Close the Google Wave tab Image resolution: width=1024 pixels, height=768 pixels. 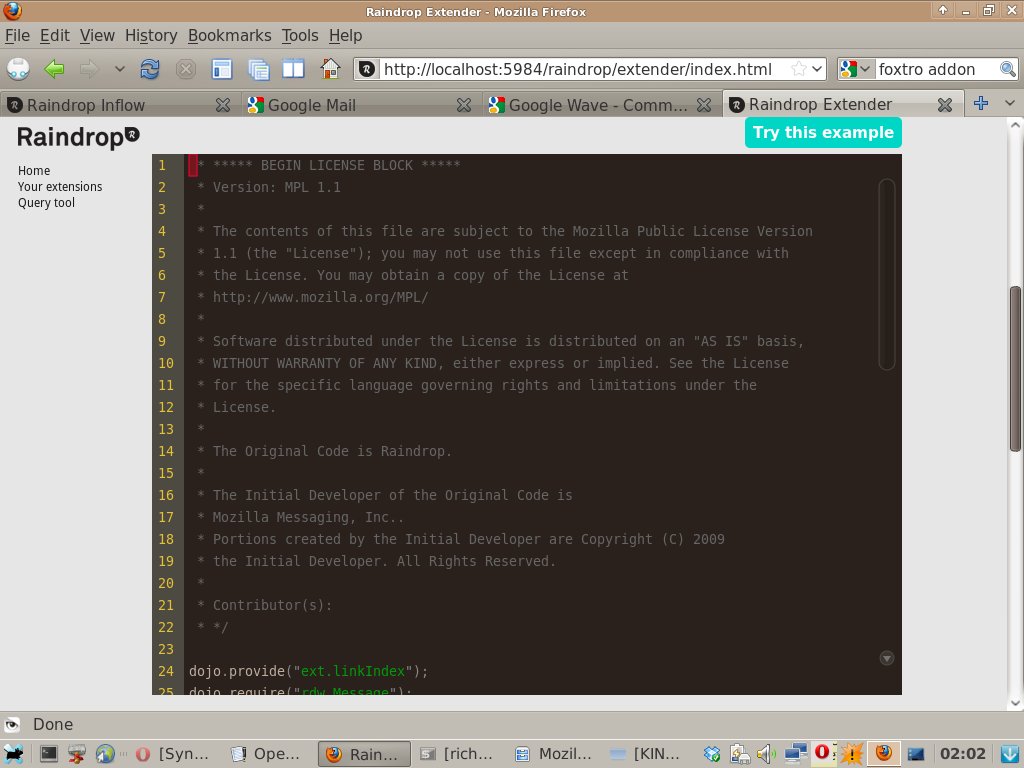coord(704,104)
